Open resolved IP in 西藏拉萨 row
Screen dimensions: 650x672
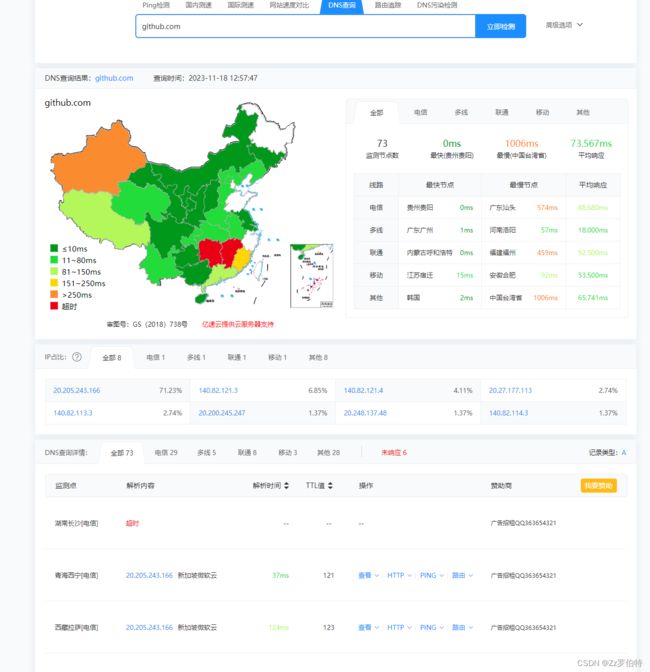tap(149, 627)
